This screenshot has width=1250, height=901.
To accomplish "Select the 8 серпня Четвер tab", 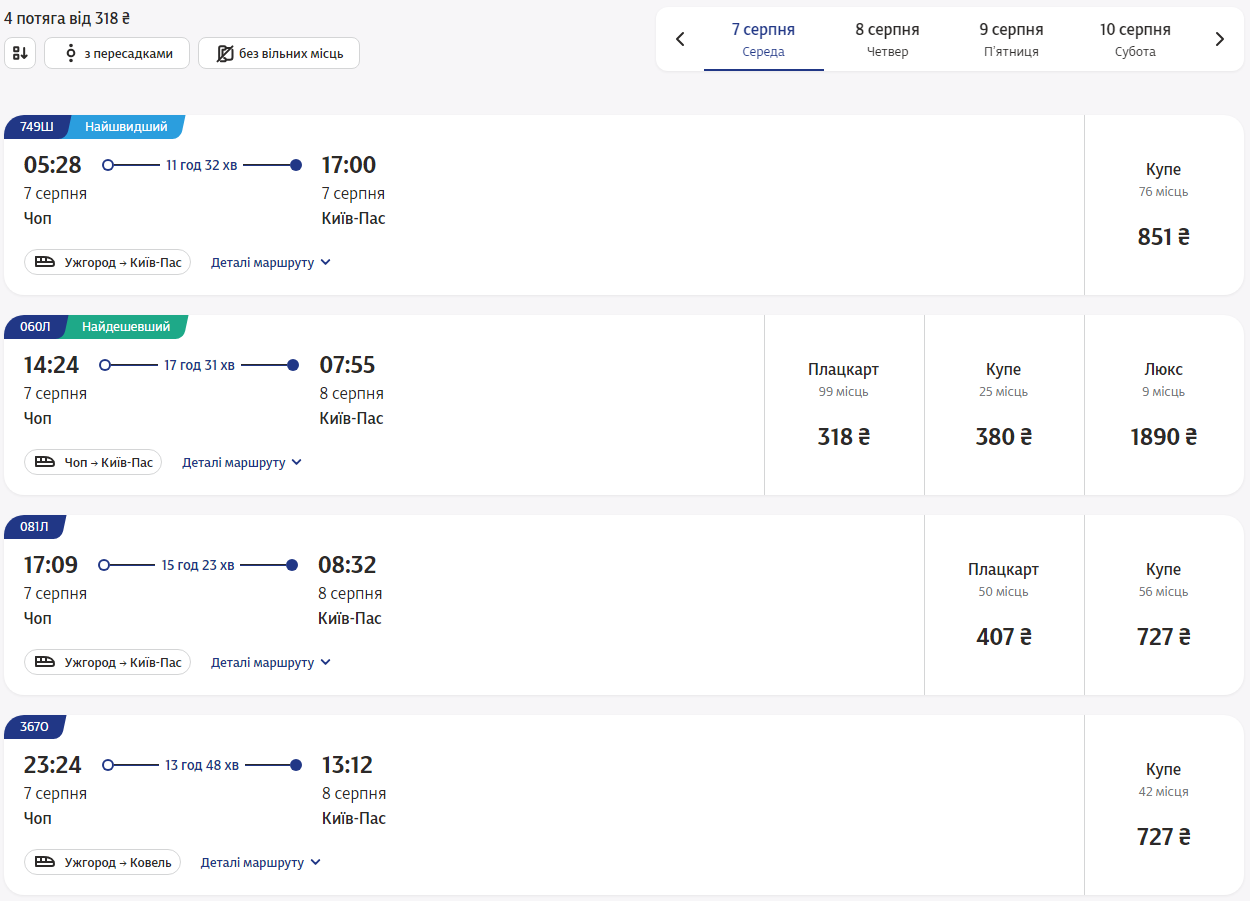I will [x=887, y=40].
